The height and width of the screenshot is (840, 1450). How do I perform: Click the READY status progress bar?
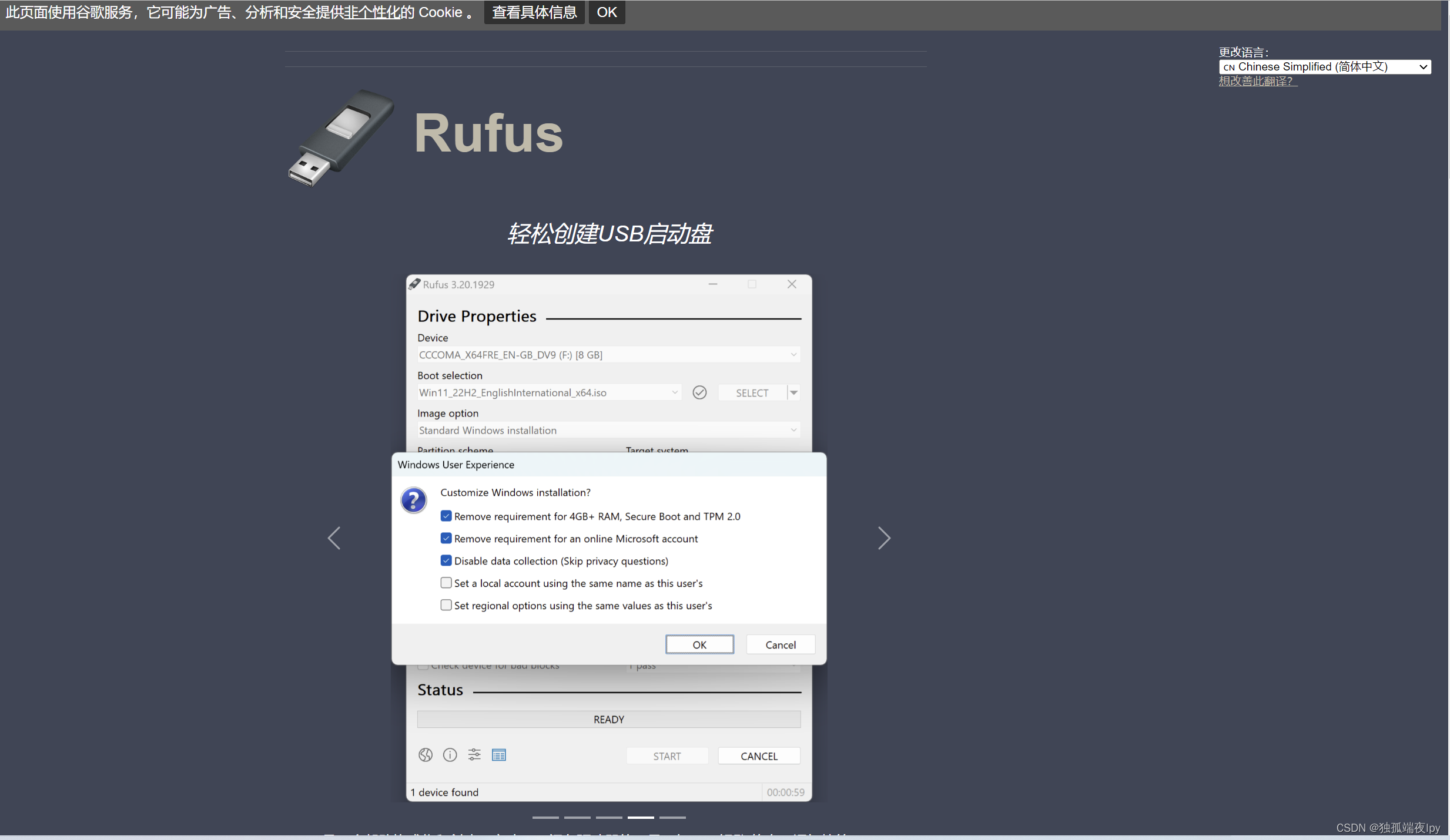coord(608,719)
